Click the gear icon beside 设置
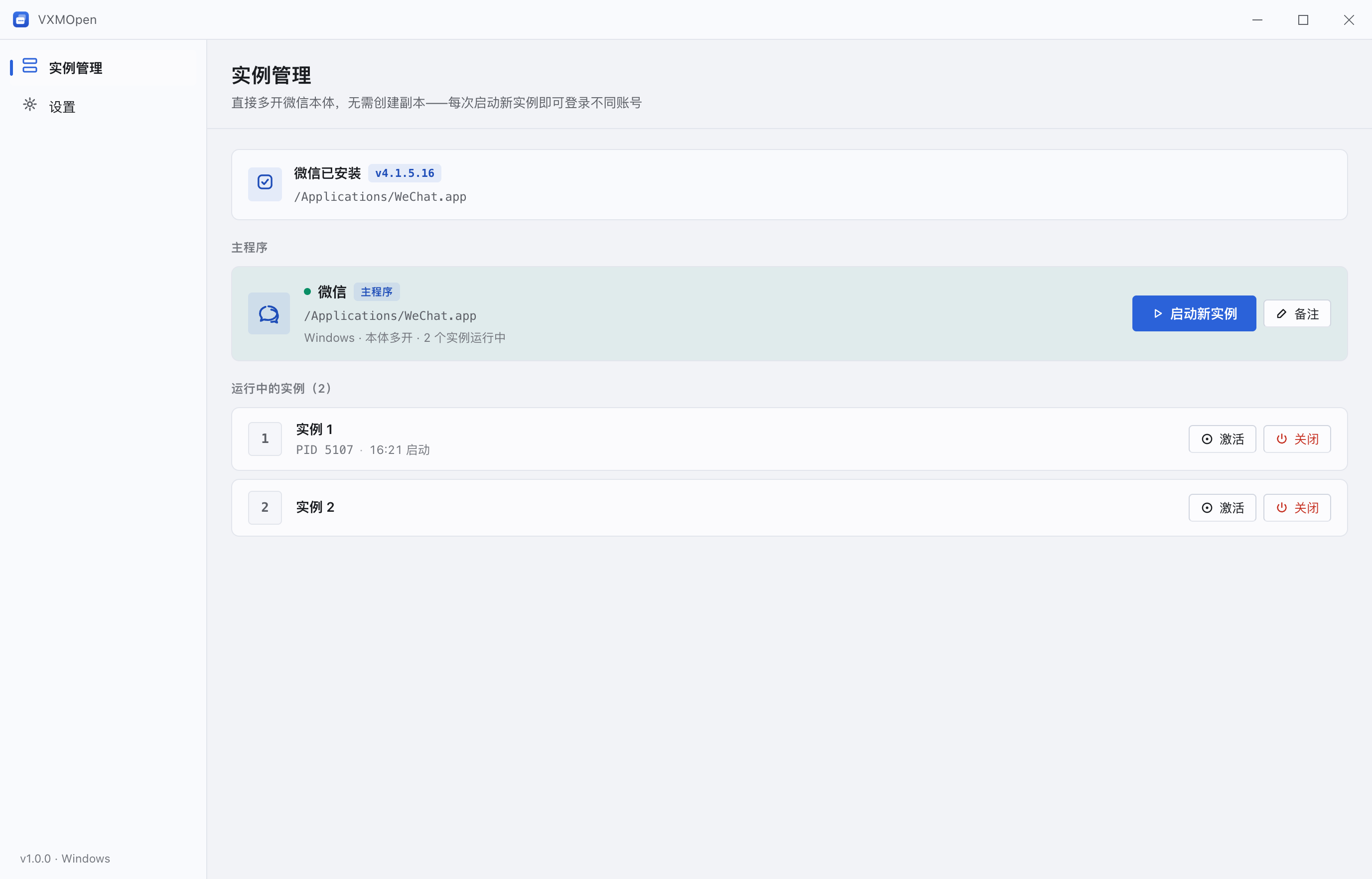The image size is (1372, 879). point(30,105)
